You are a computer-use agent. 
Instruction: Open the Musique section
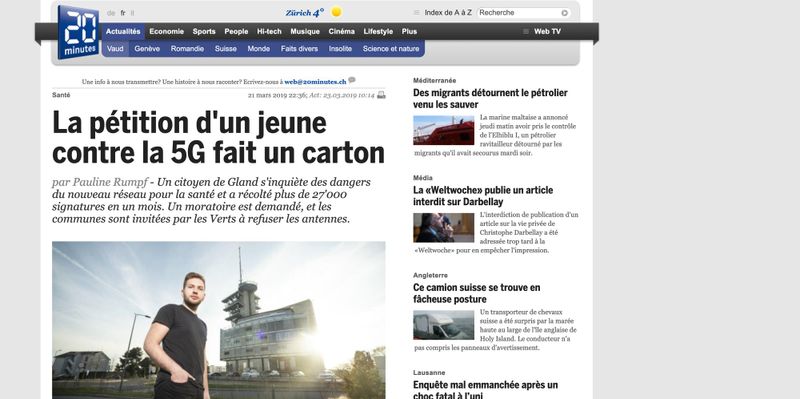(305, 32)
